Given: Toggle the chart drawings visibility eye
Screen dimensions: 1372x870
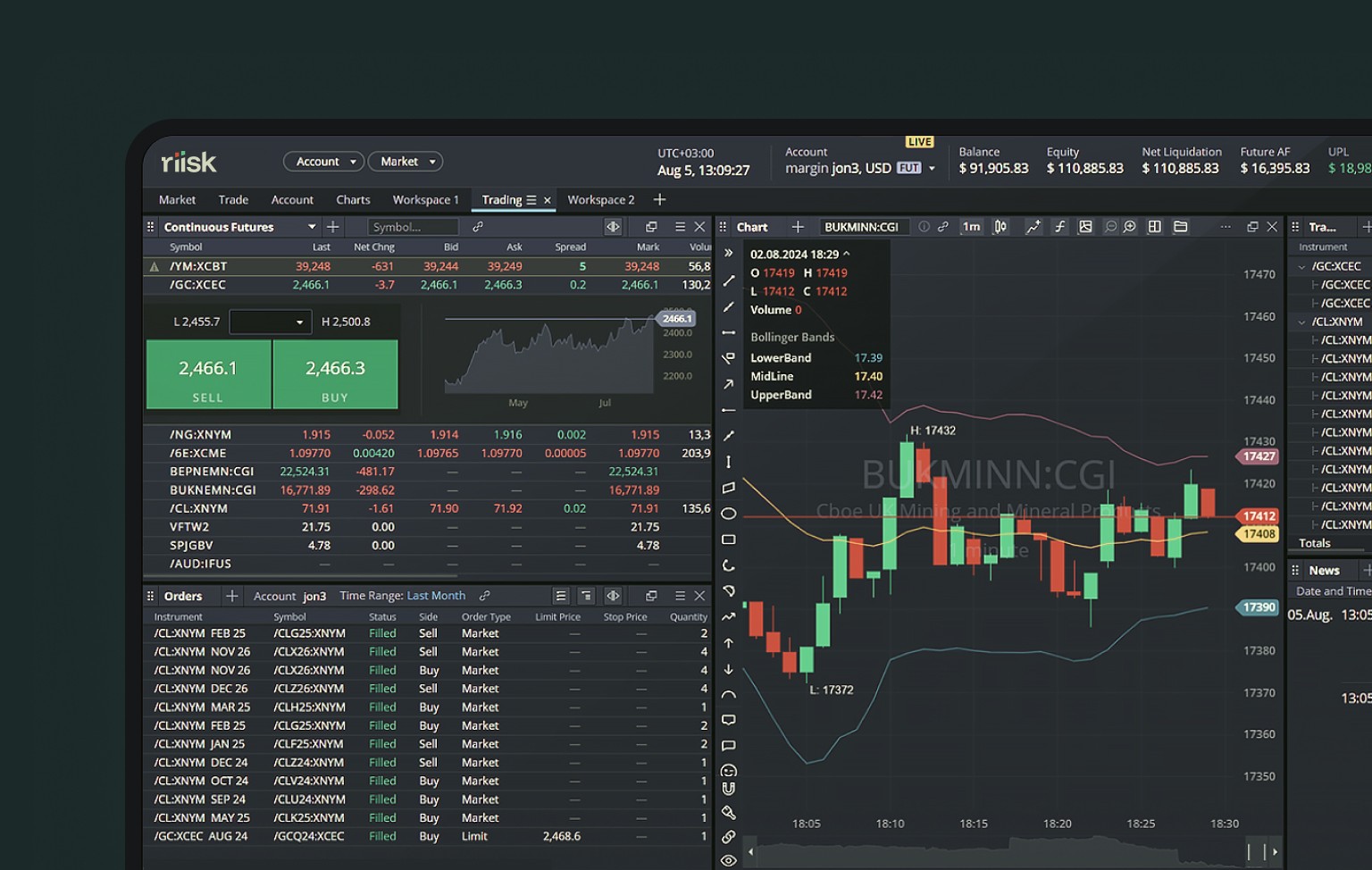Looking at the screenshot, I should 729,860.
